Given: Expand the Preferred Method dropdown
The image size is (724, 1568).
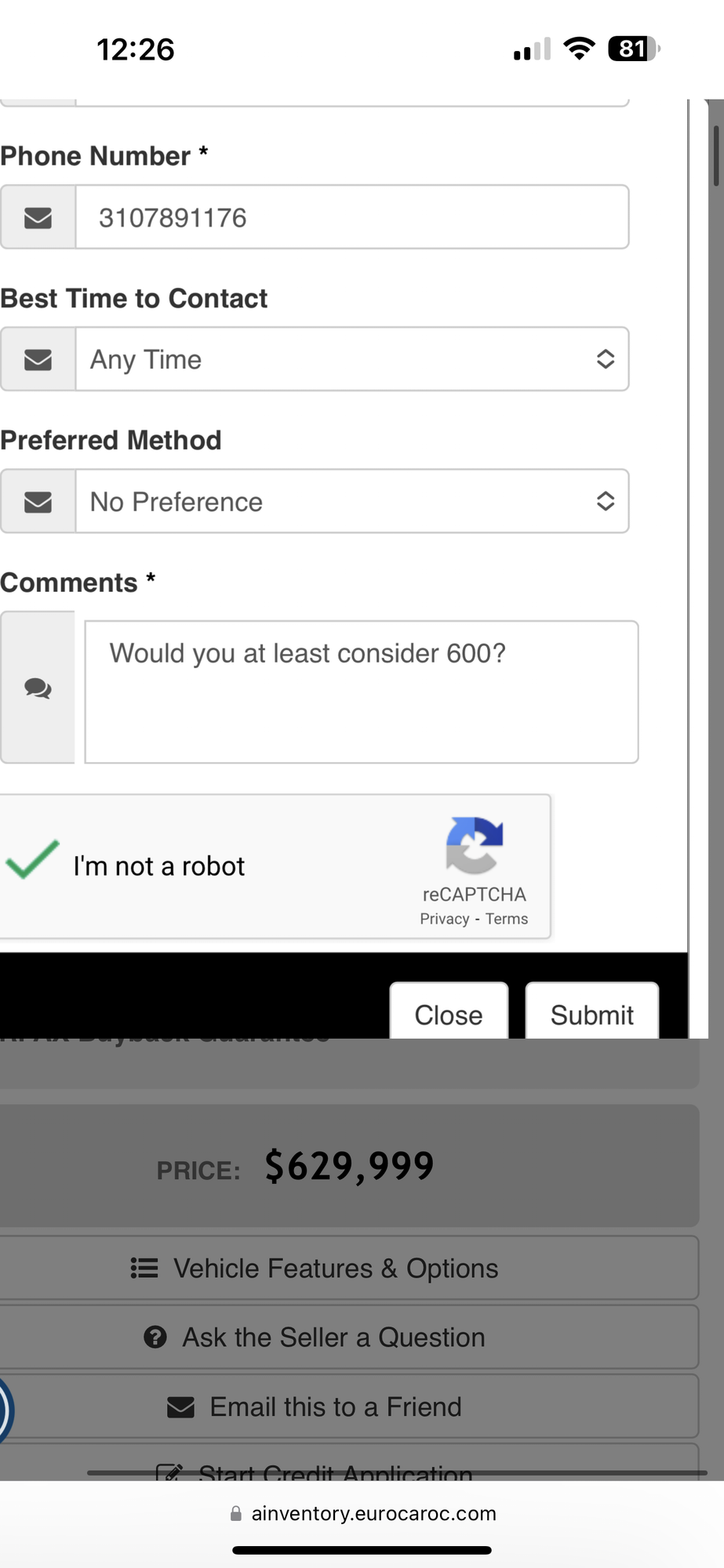Looking at the screenshot, I should coord(351,502).
